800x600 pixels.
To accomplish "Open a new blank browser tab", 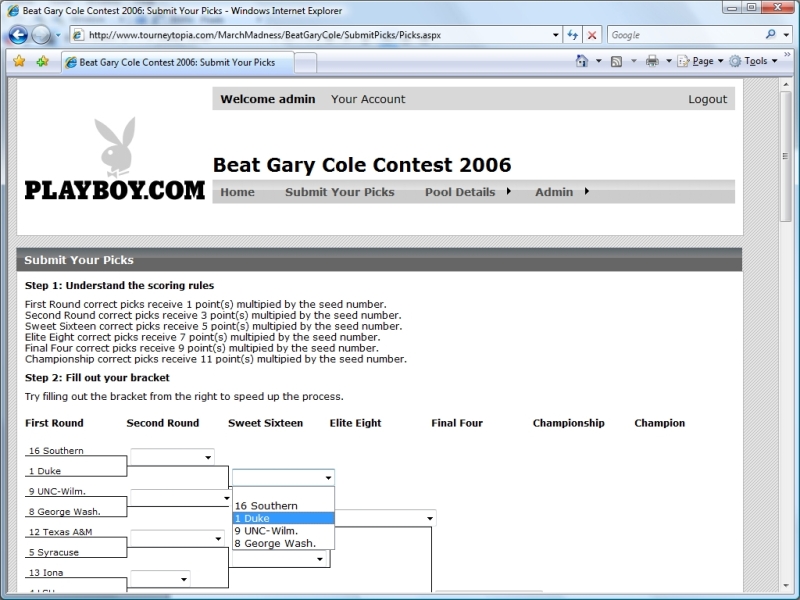I will point(305,63).
